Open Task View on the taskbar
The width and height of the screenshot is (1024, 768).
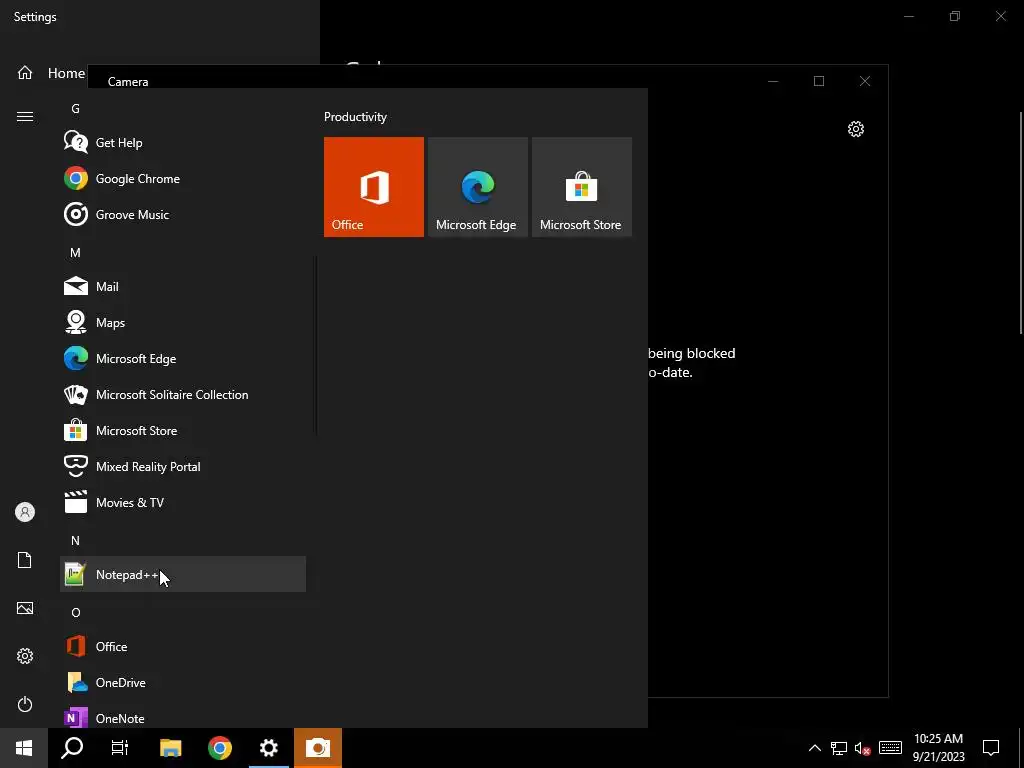(x=120, y=748)
